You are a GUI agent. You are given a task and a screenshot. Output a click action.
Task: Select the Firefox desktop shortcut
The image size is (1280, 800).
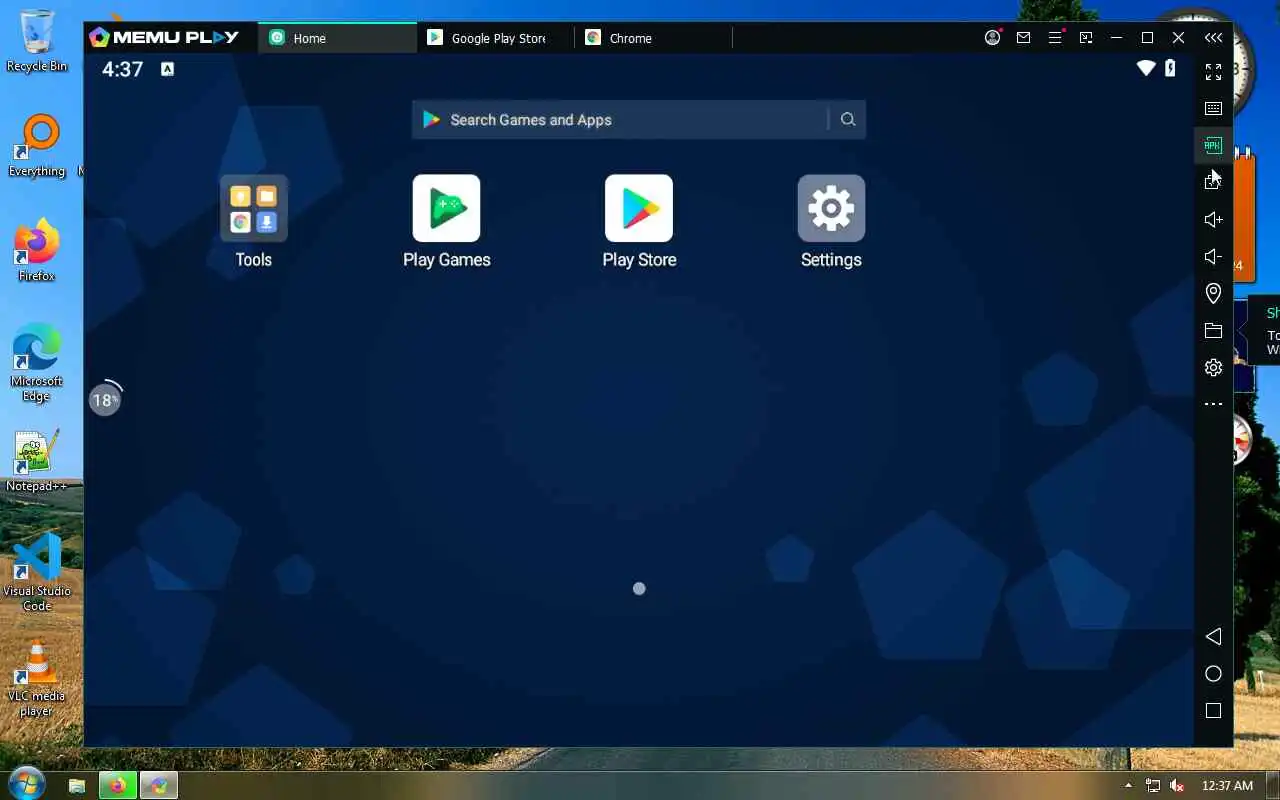coord(37,250)
